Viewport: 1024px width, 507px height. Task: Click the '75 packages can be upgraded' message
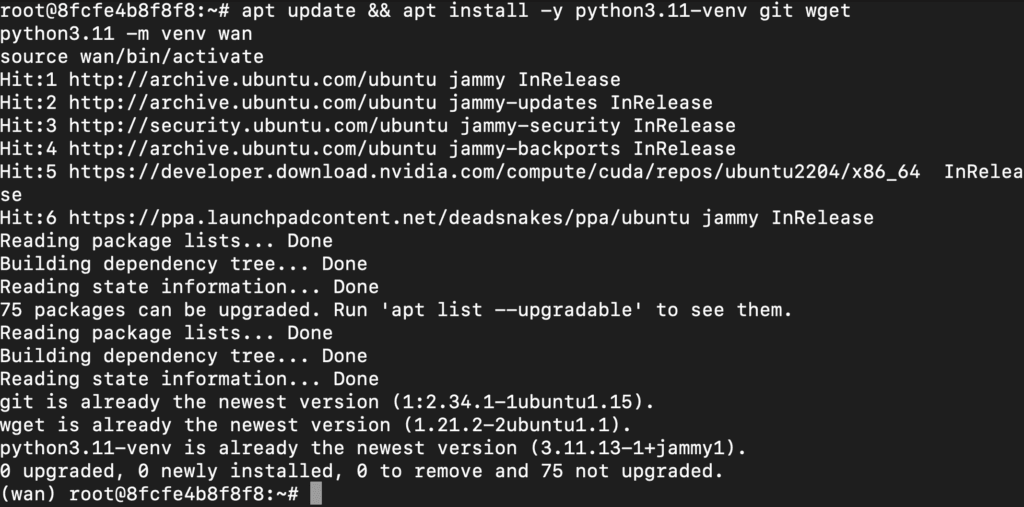coord(396,310)
